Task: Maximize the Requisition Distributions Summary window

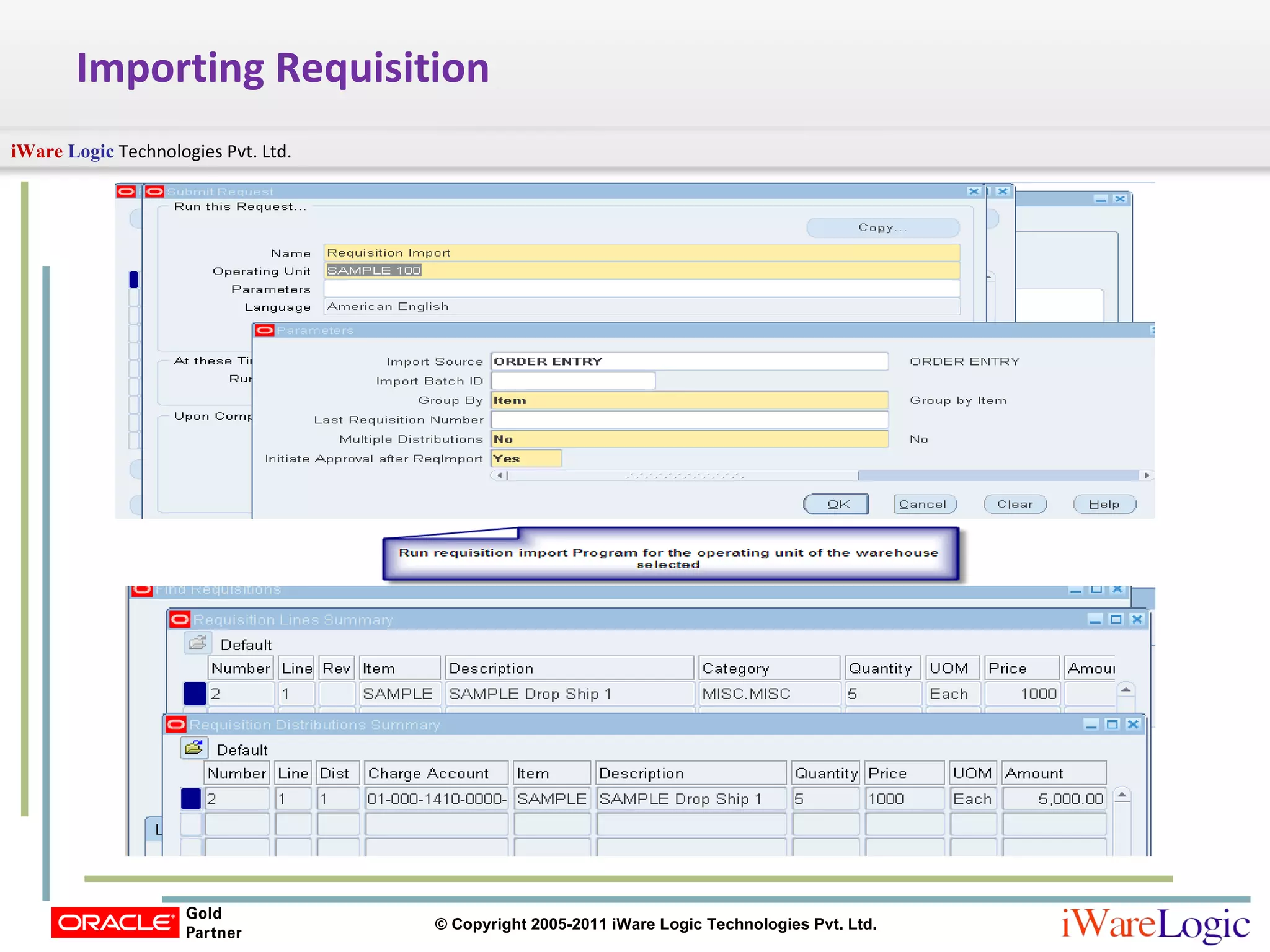Action: click(1112, 725)
